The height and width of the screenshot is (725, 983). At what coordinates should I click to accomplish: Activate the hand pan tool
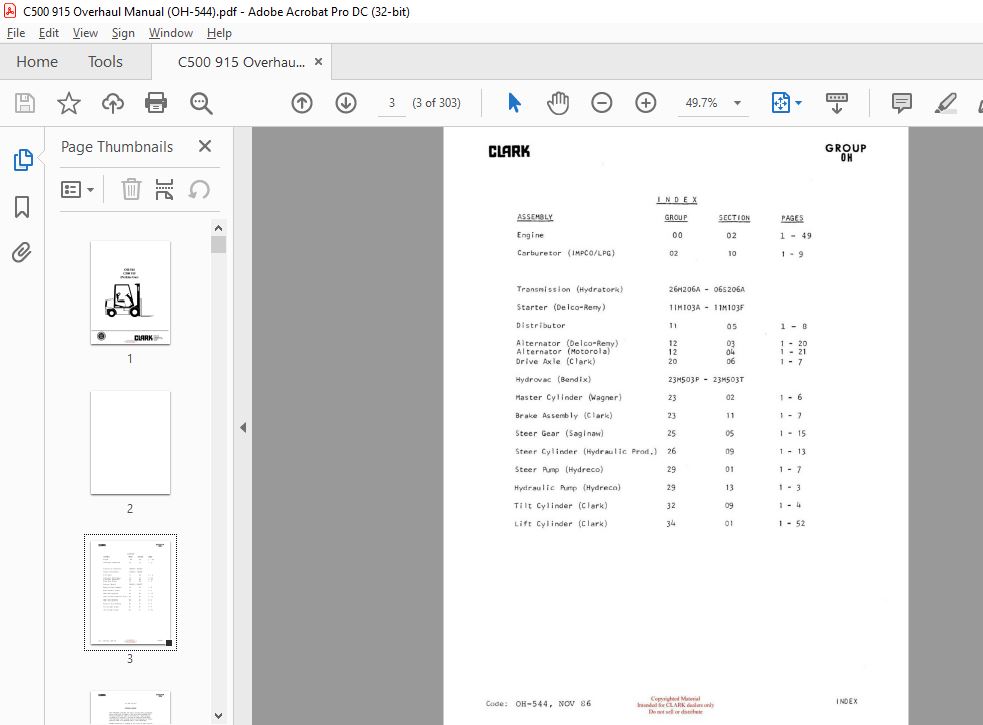point(557,103)
